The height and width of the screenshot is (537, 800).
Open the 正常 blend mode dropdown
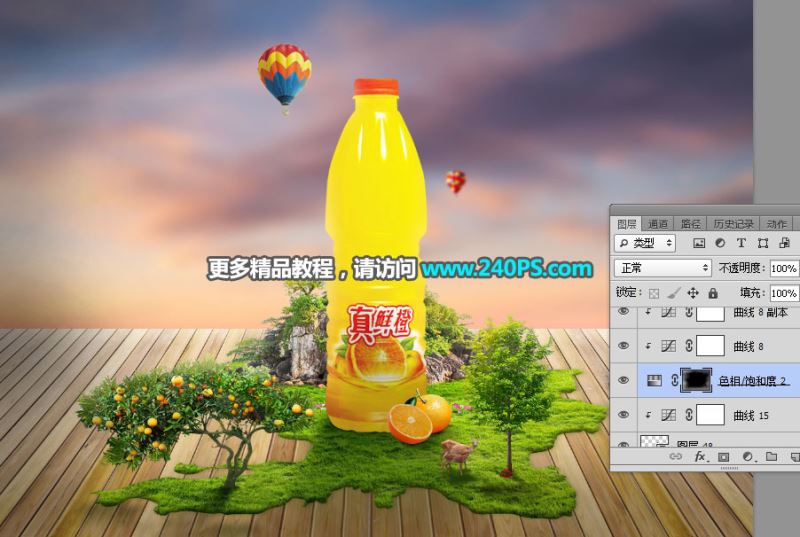coord(663,268)
